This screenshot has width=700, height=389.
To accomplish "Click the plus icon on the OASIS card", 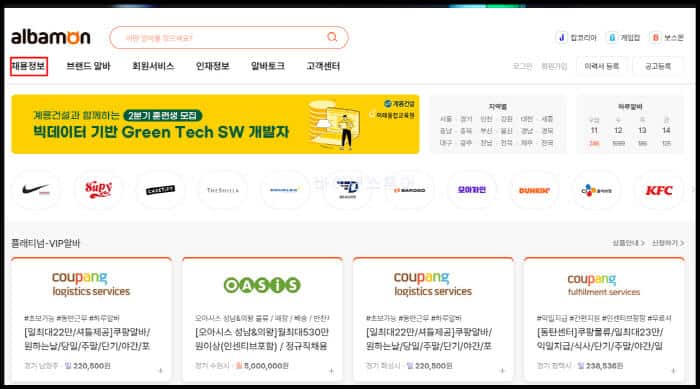I will click(x=331, y=371).
